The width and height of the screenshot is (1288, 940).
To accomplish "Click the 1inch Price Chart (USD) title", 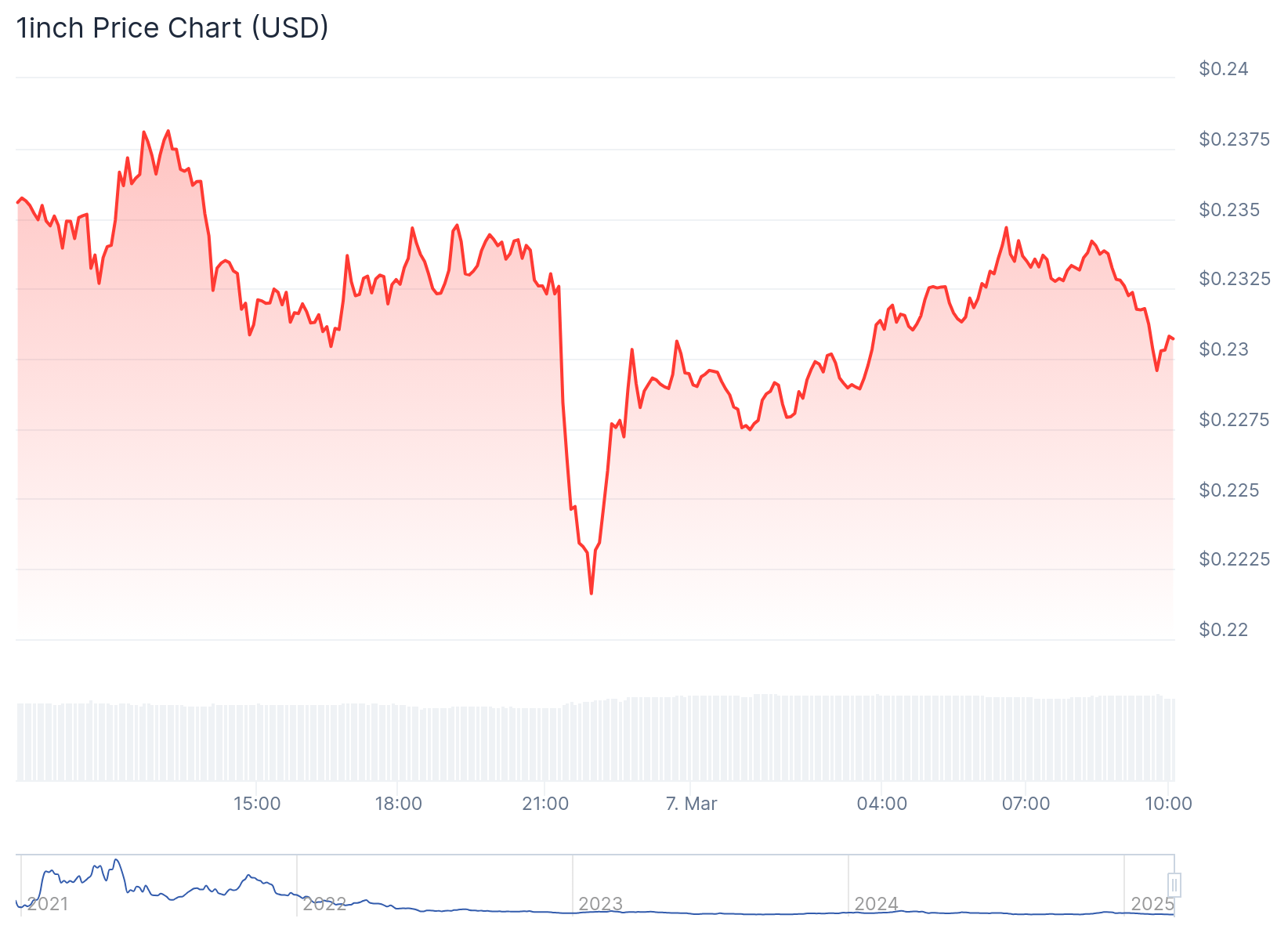I will (172, 28).
